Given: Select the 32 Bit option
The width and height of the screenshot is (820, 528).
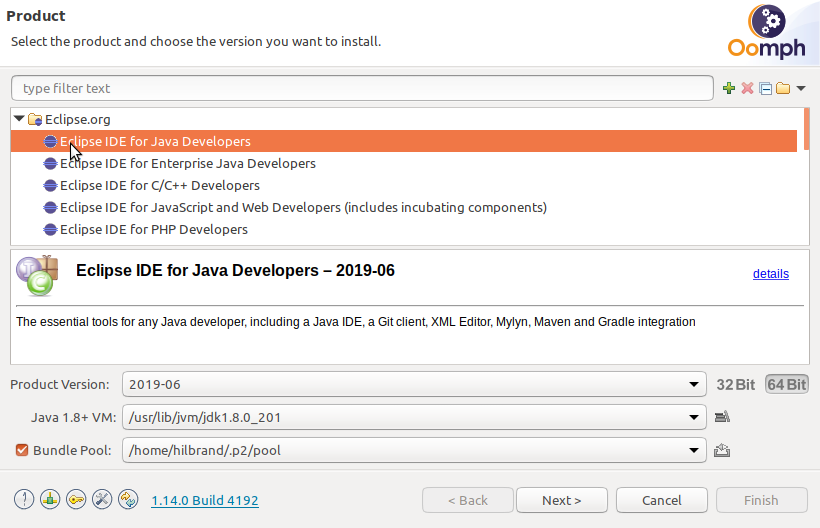Looking at the screenshot, I should click(x=736, y=384).
